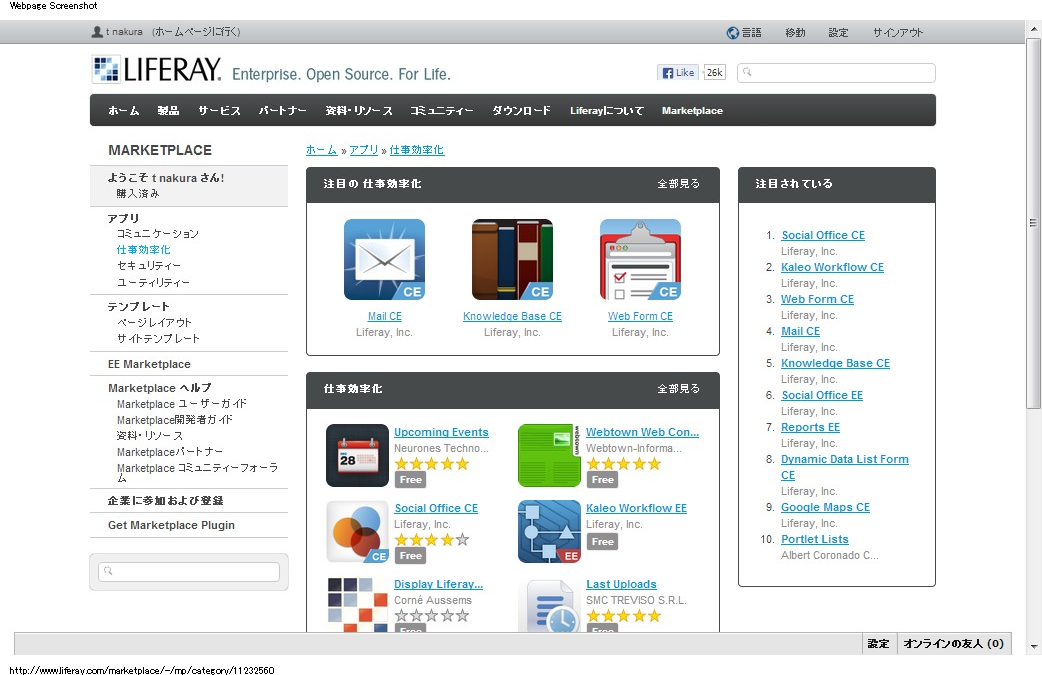This screenshot has height=675, width=1042.
Task: Open the 製品 navigation menu
Action: click(168, 110)
